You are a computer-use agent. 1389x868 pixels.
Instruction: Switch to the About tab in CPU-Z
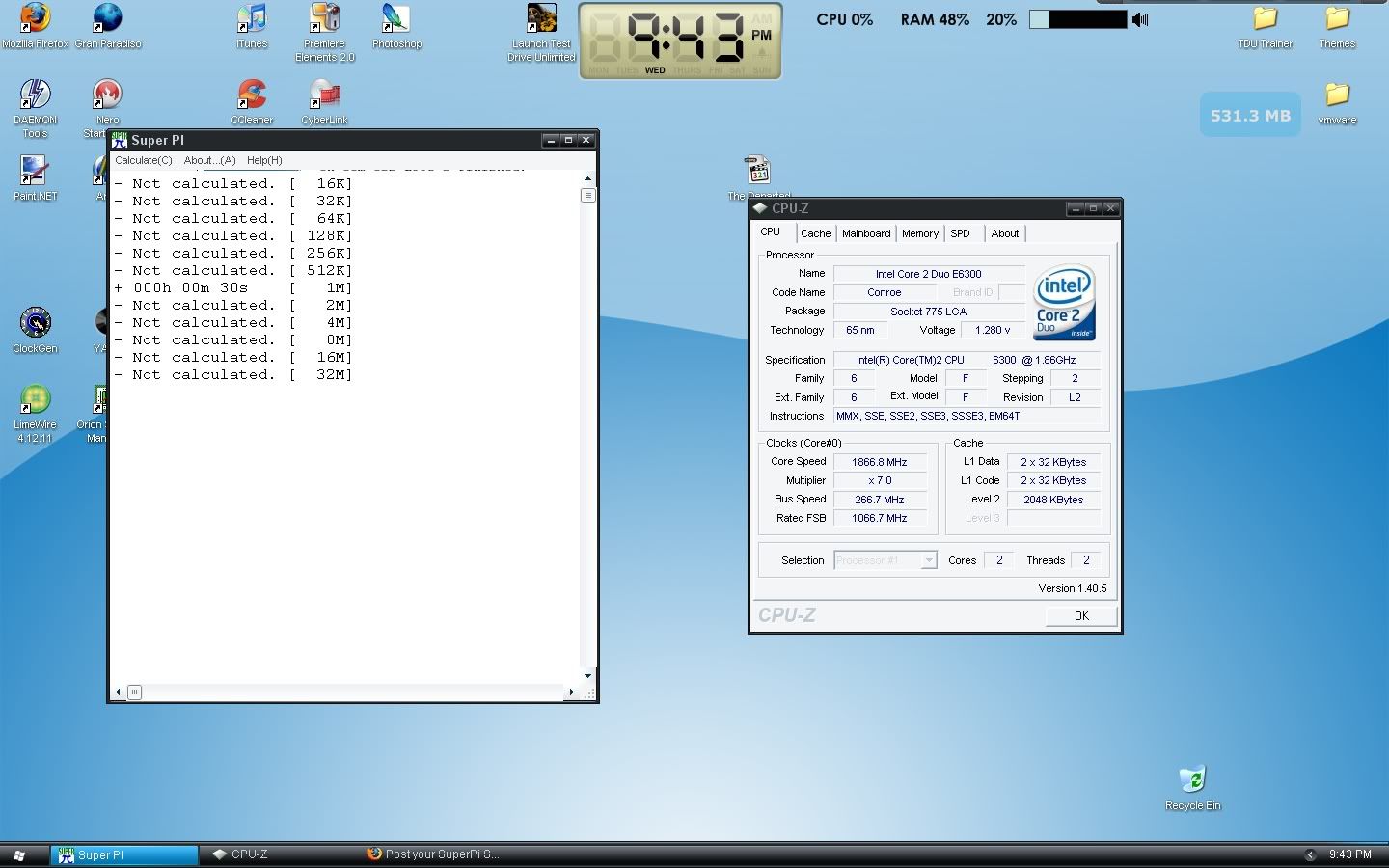1005,233
